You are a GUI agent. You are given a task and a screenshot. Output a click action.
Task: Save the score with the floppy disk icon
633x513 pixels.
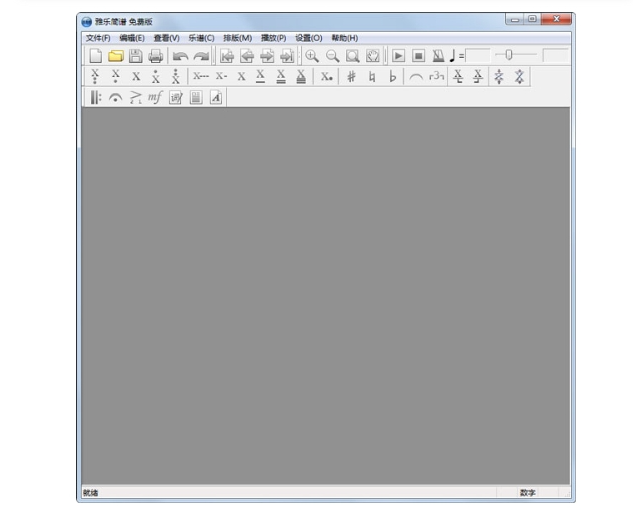point(135,56)
